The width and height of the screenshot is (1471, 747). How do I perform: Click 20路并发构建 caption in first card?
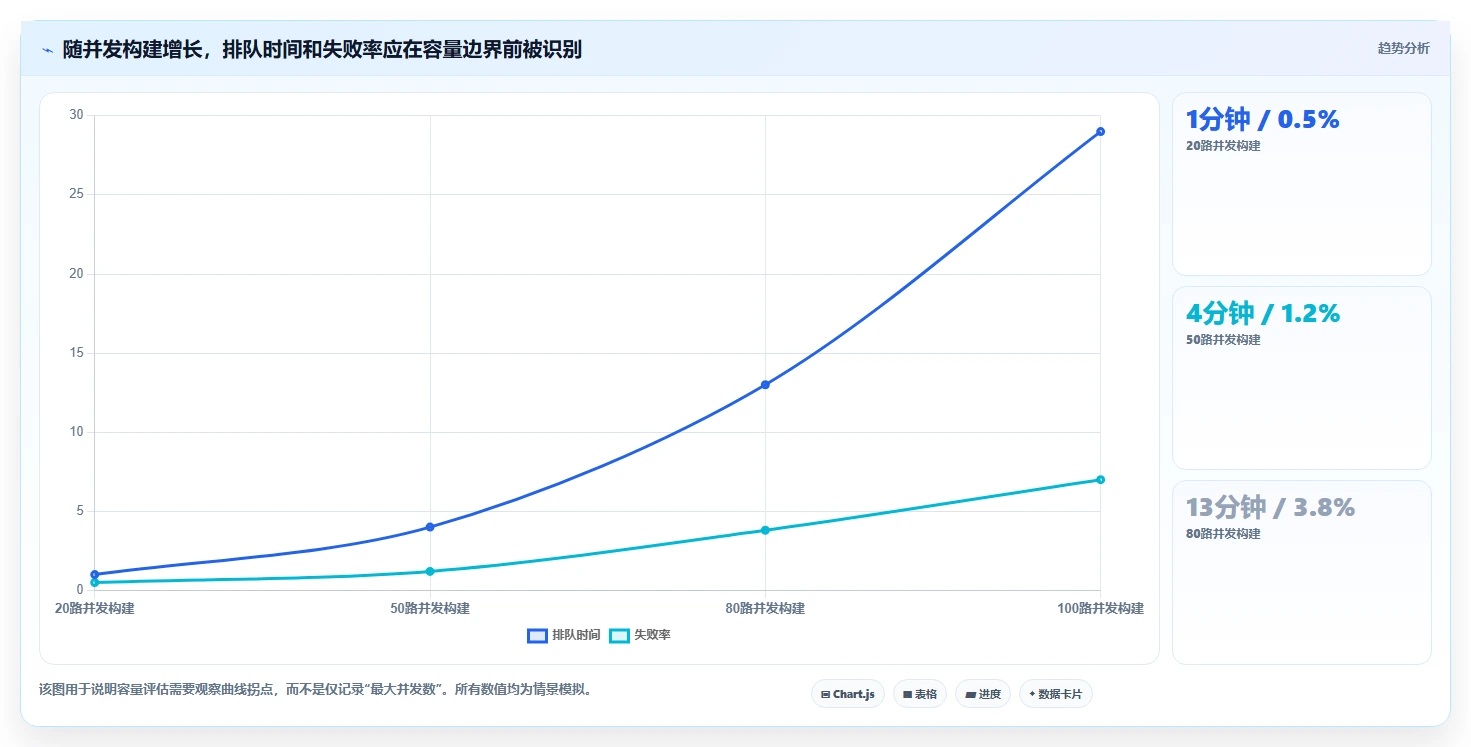tap(1223, 146)
